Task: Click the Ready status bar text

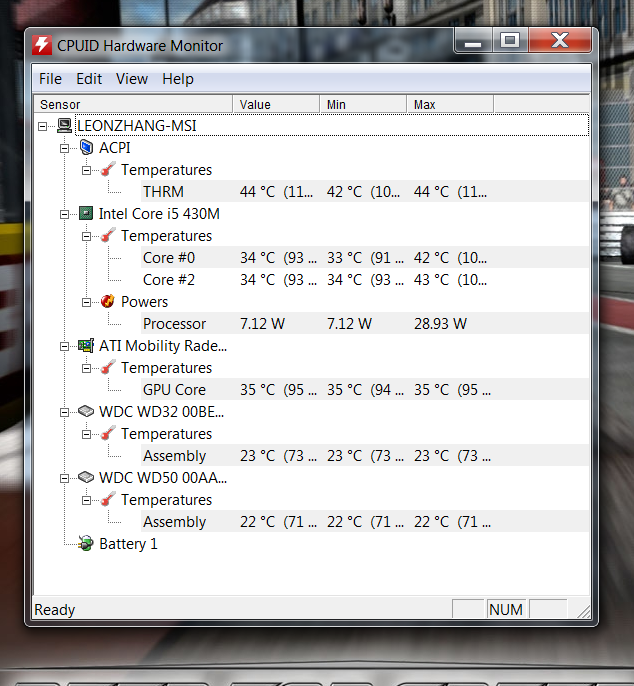Action: coord(55,609)
